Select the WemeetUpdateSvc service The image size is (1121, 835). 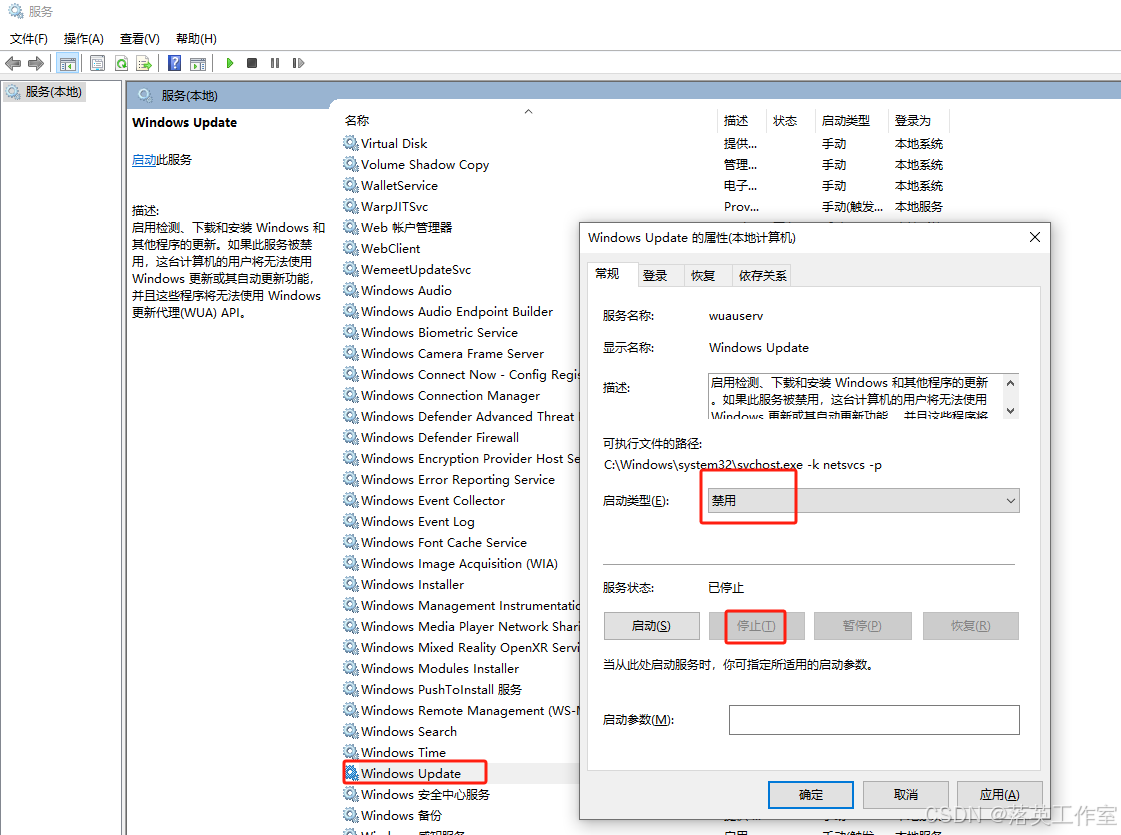tap(415, 270)
